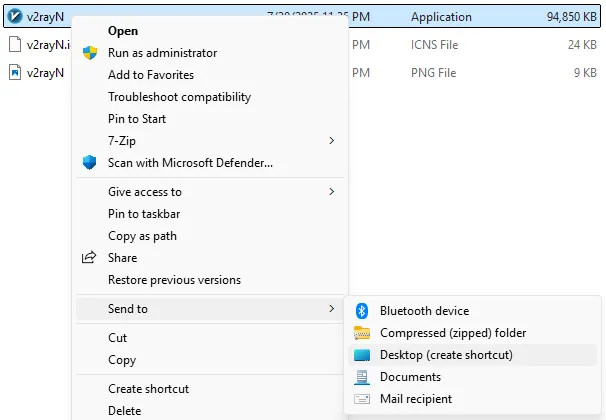Choose Open from the context menu

tap(123, 31)
